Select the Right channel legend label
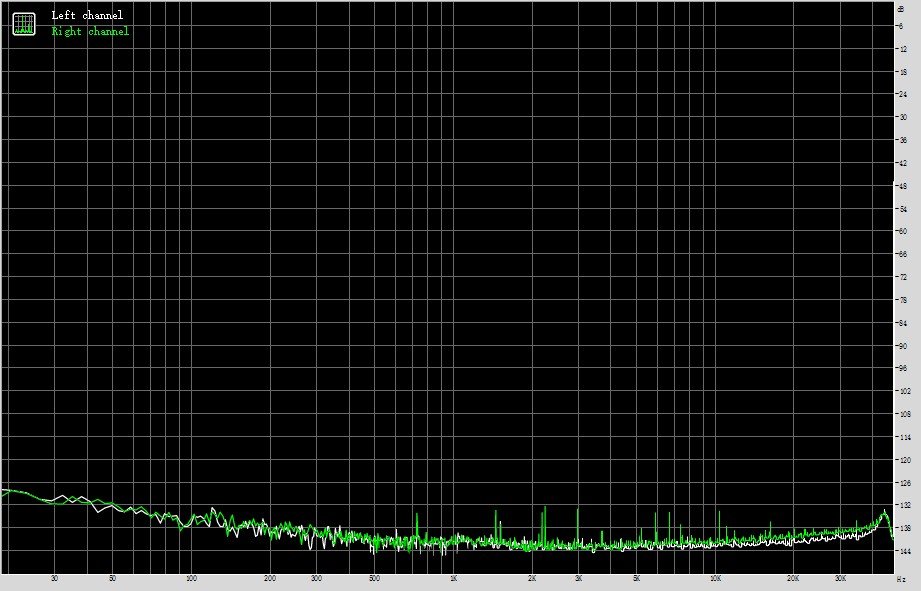Viewport: 921px width, 591px height. click(90, 31)
